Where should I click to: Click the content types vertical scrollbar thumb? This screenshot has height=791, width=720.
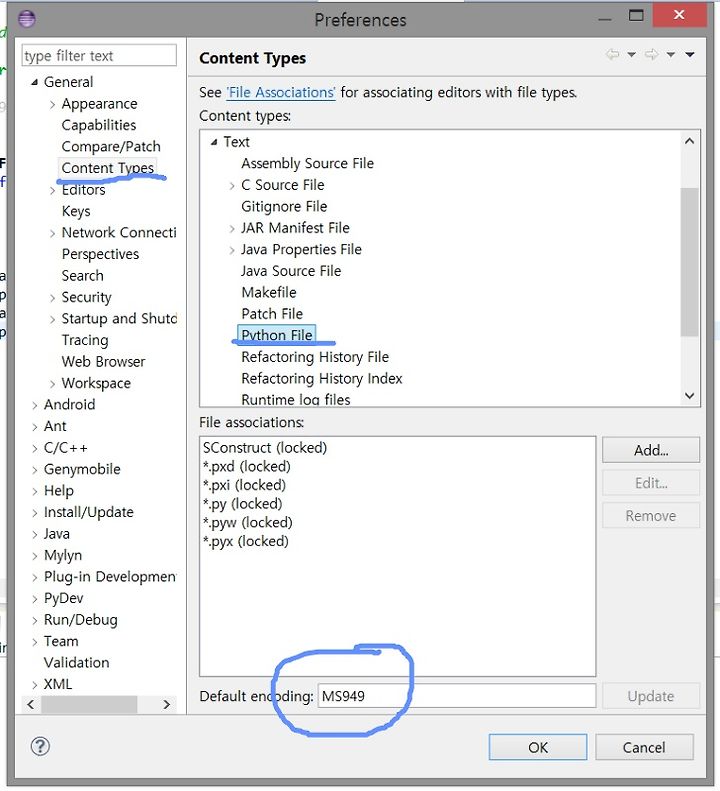689,262
